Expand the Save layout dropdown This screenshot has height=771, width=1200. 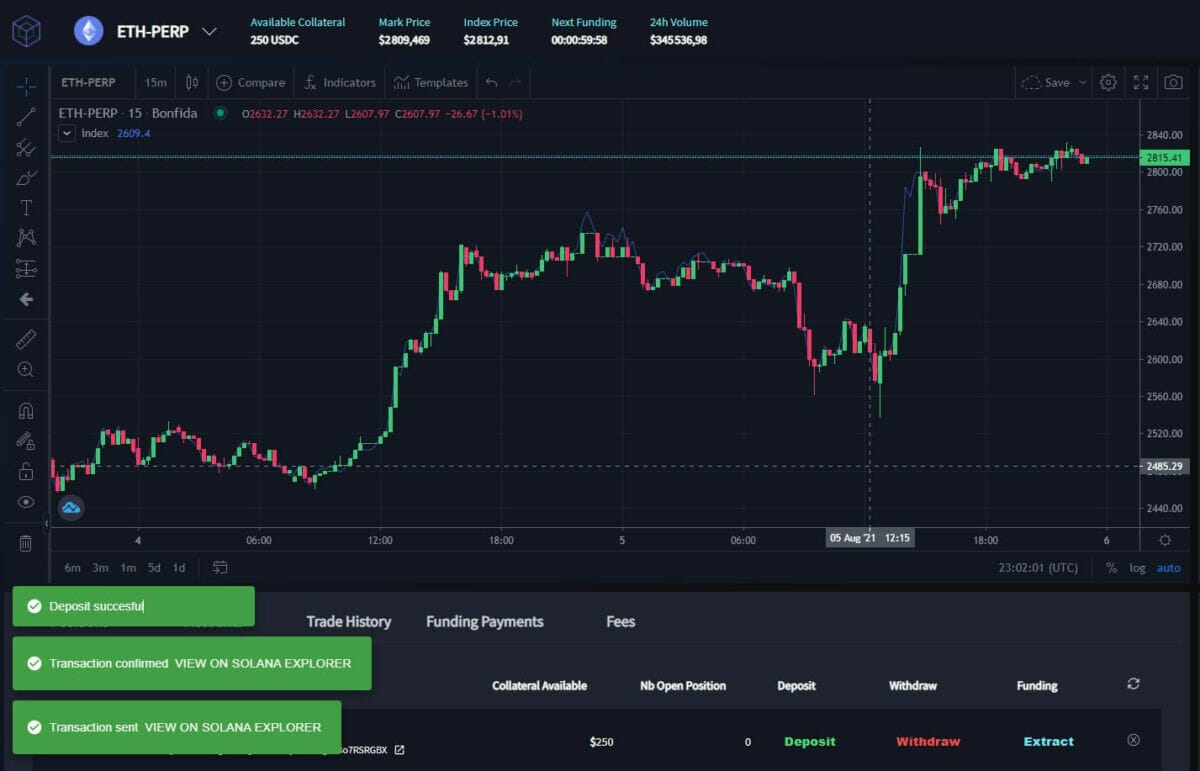(x=1083, y=83)
